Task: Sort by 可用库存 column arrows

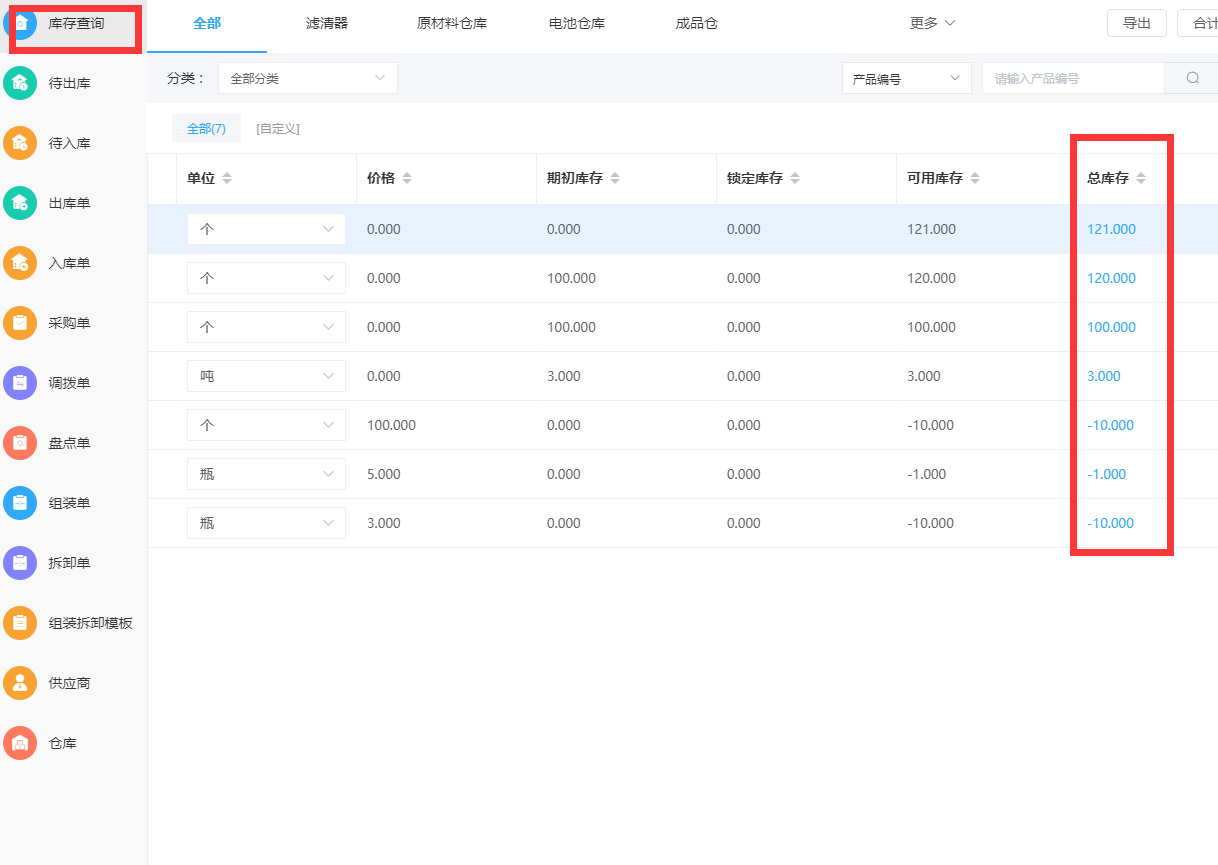Action: (x=975, y=178)
